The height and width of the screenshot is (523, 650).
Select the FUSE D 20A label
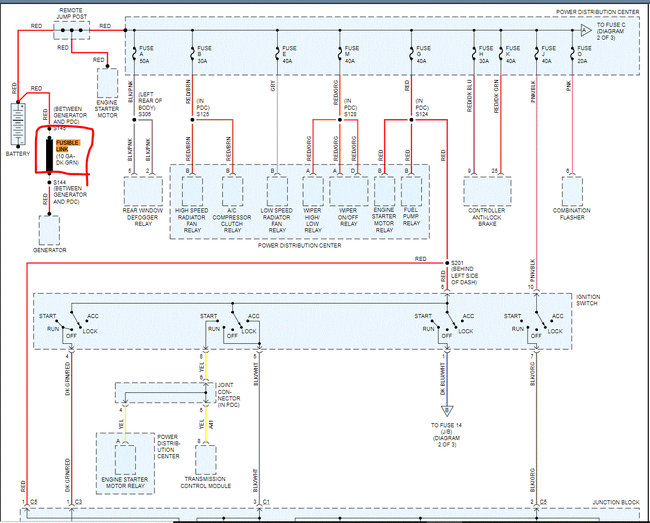click(x=584, y=54)
